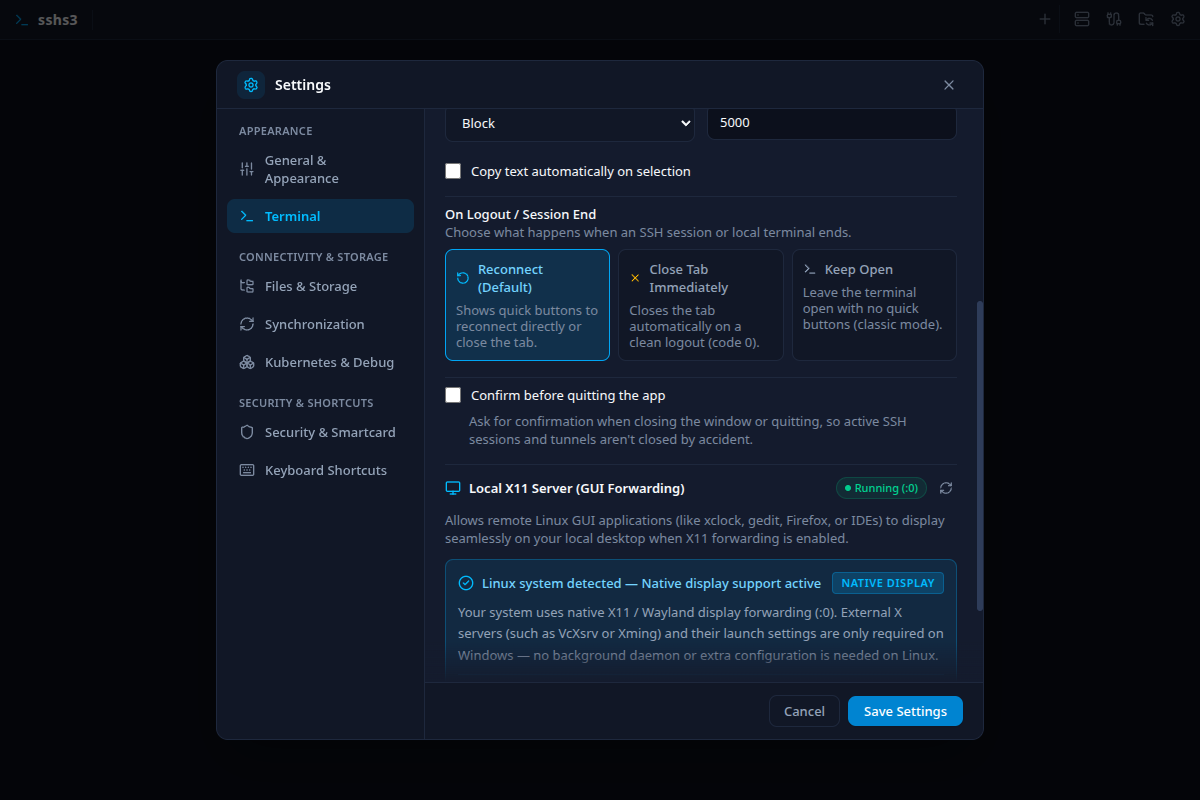Open Kubernetes & Debug settings

click(320, 362)
